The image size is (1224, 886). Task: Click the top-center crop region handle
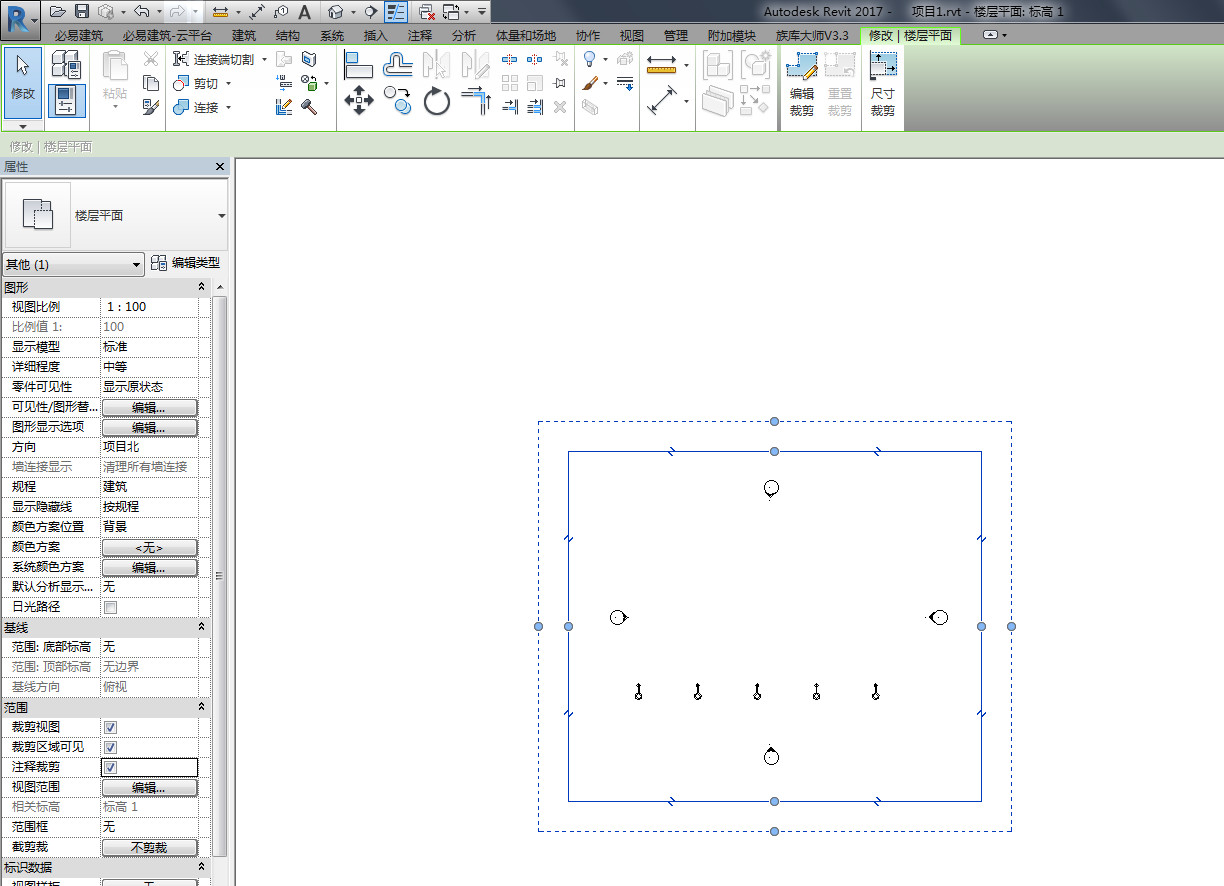point(774,452)
